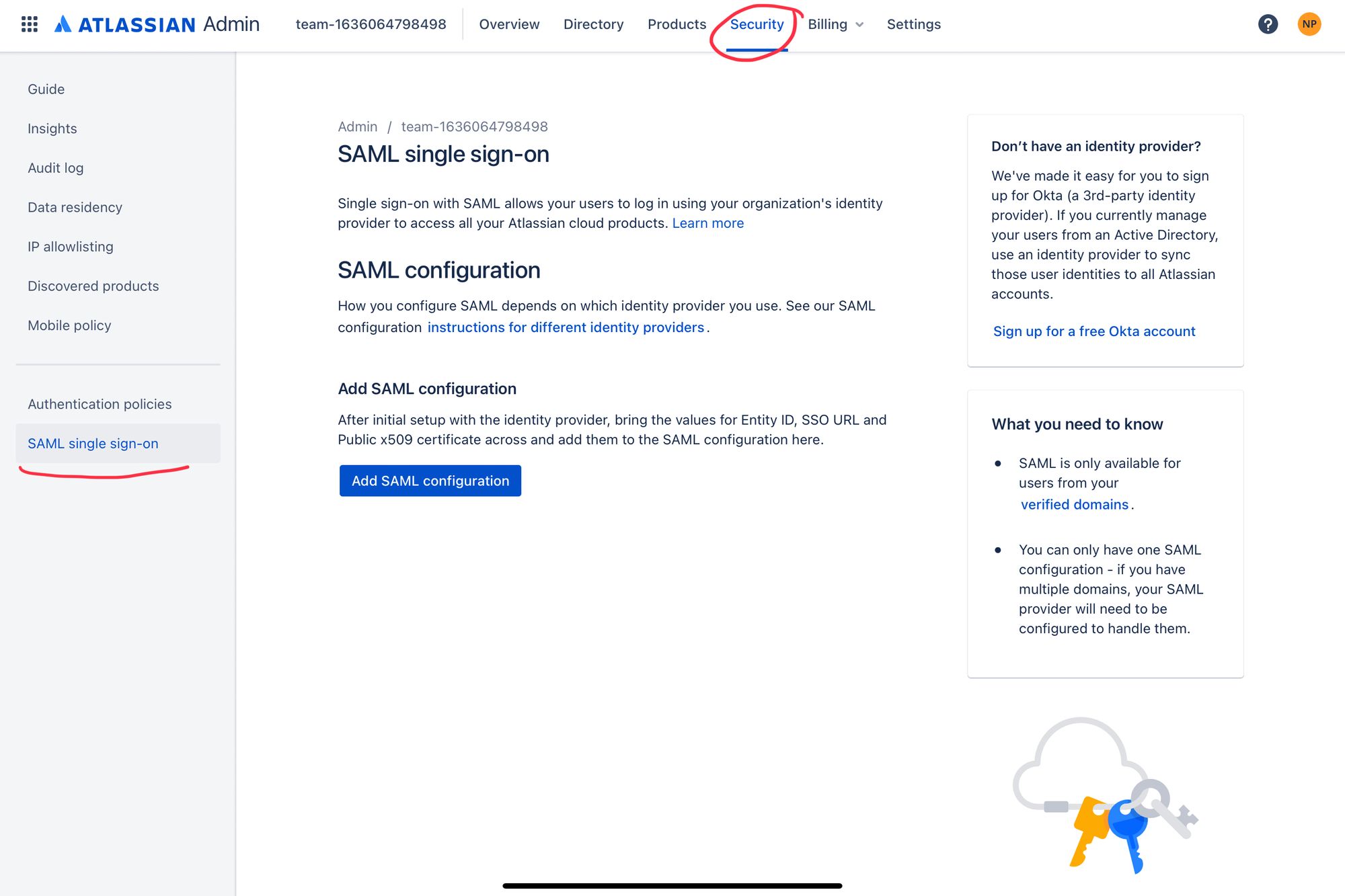This screenshot has height=896, width=1345.
Task: Open the verified domains link
Action: (1074, 505)
